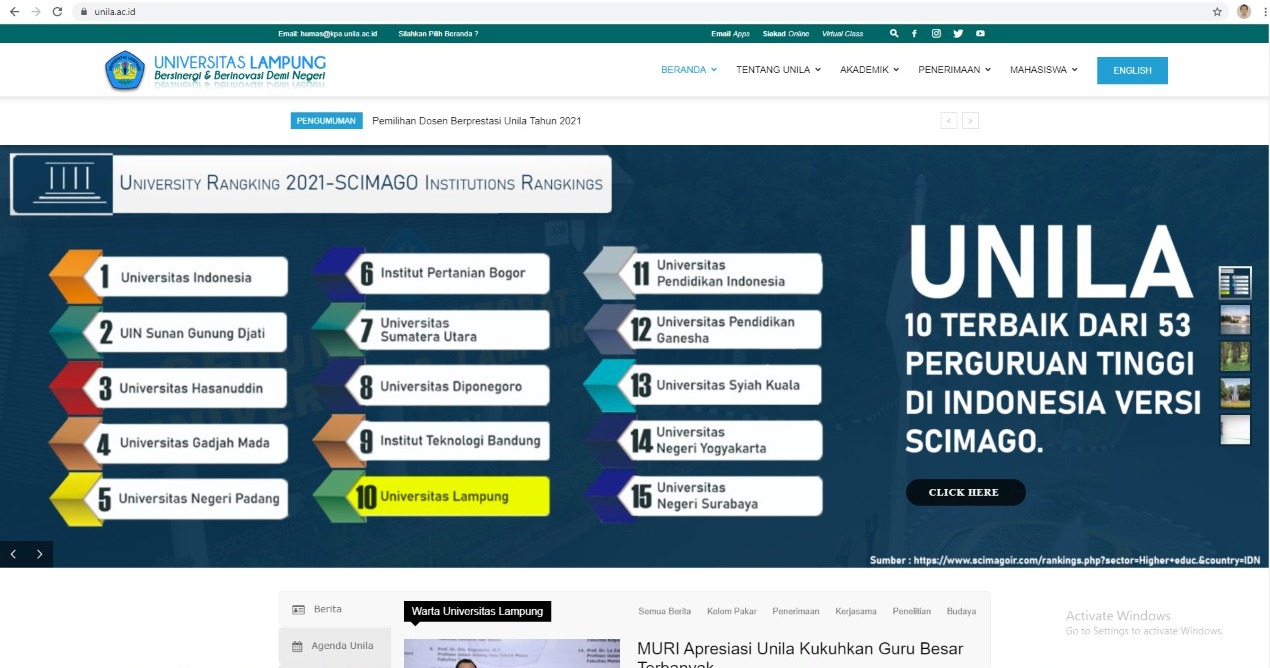Select the Semua Berita filter
The width and height of the screenshot is (1270, 668).
665,611
